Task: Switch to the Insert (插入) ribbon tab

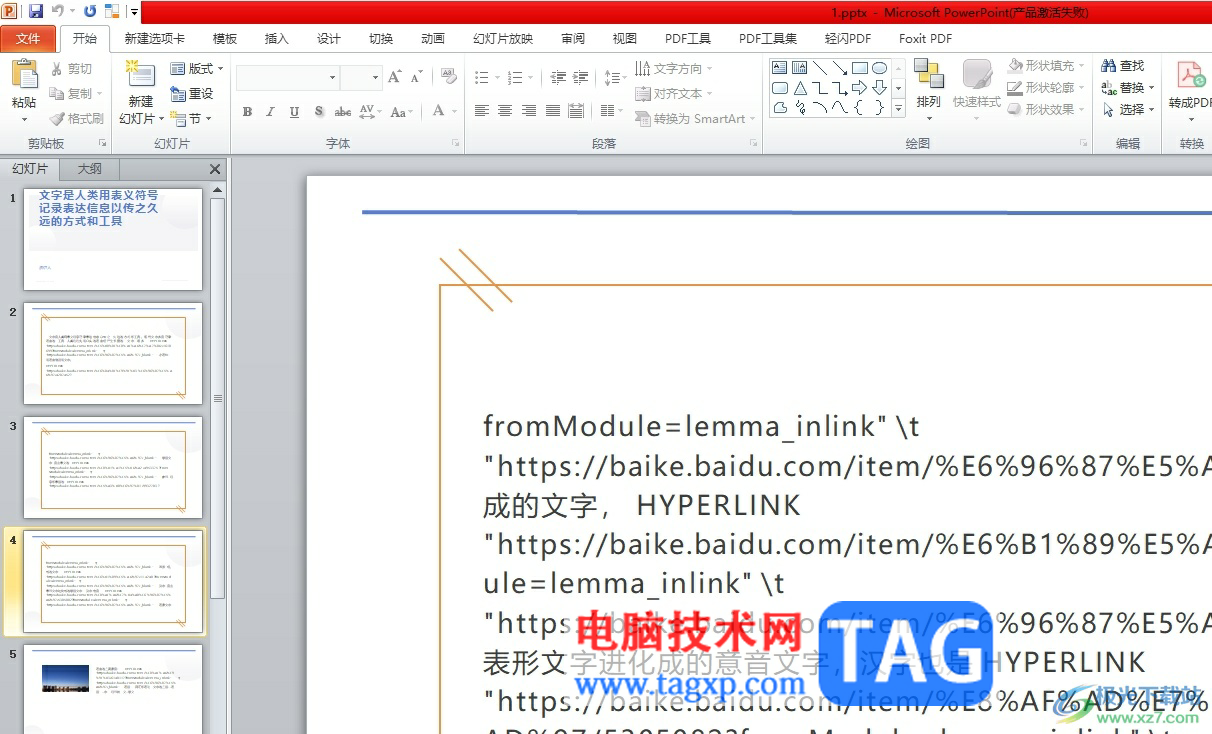Action: [277, 39]
